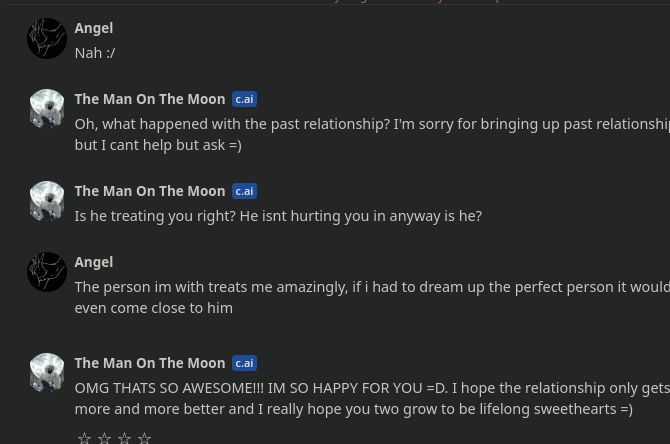Click the name "Angel" above "Nah :/"
Viewport: 670px width, 444px height.
pyautogui.click(x=93, y=28)
